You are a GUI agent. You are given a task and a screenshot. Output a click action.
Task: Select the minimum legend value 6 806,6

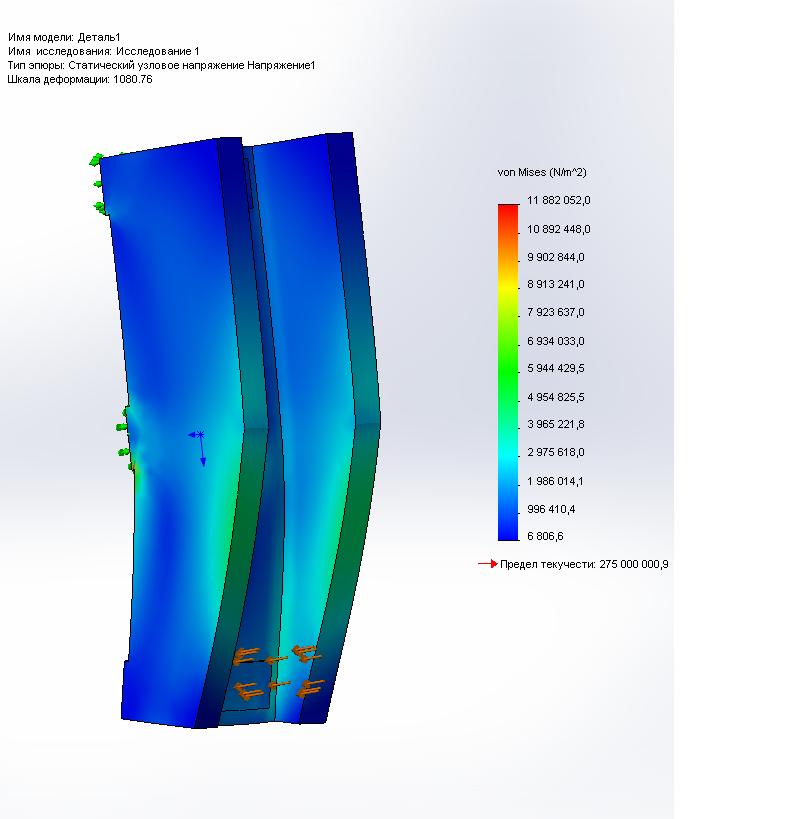click(545, 536)
